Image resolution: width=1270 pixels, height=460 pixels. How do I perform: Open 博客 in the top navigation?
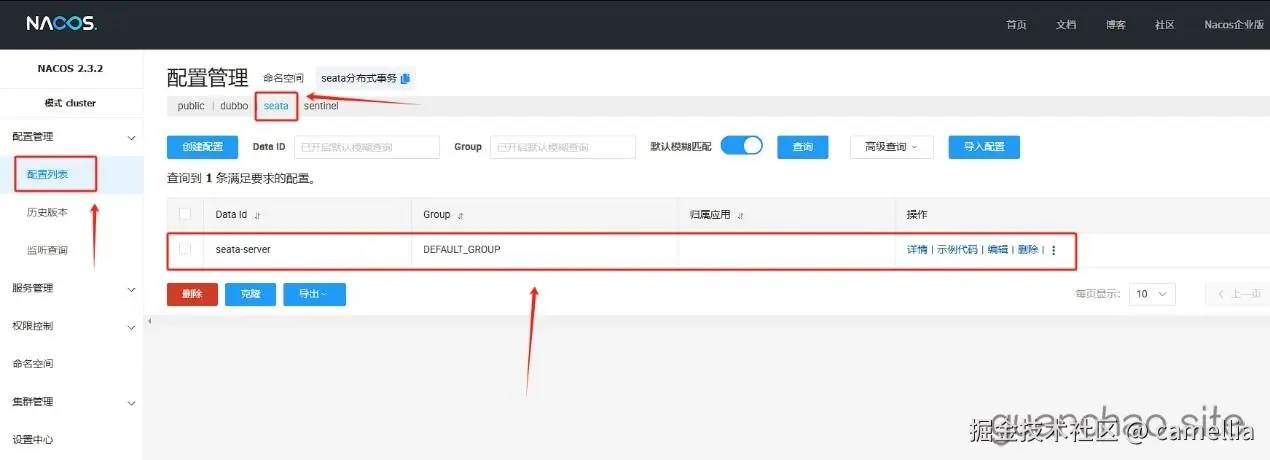1115,25
